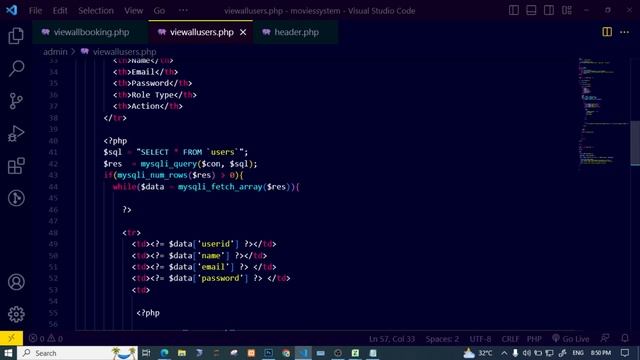Click mysqli_num_rows function call
Image resolution: width=640 pixels, height=360 pixels.
[152, 175]
